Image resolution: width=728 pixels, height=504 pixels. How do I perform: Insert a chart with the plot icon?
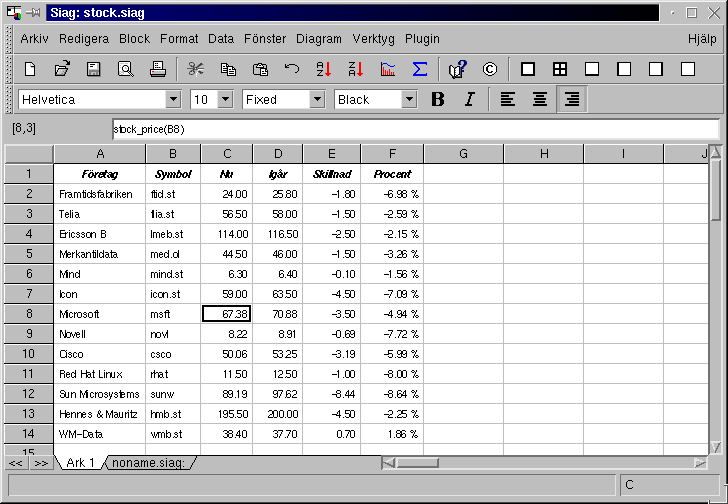point(388,69)
